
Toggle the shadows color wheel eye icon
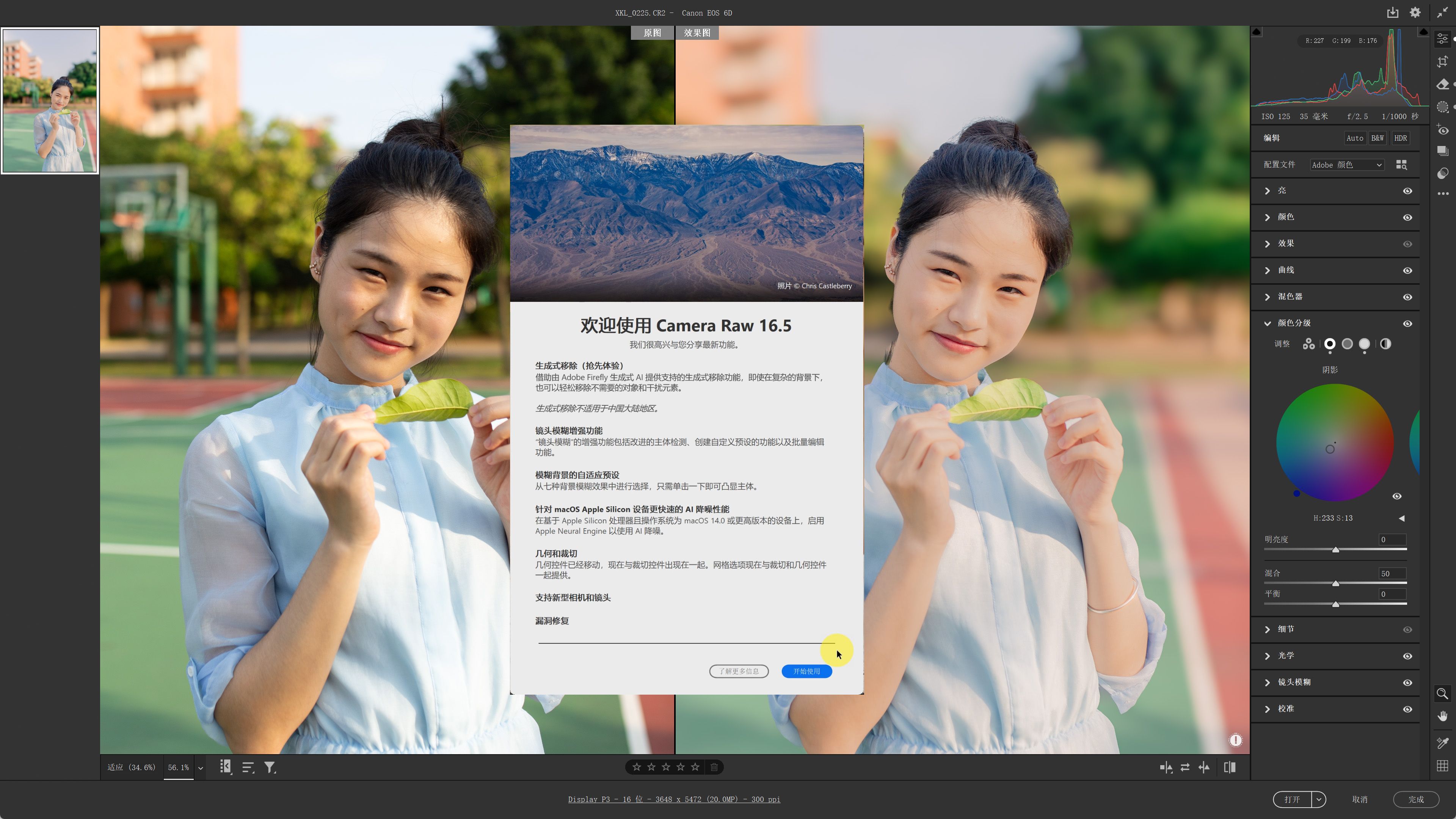[1397, 496]
